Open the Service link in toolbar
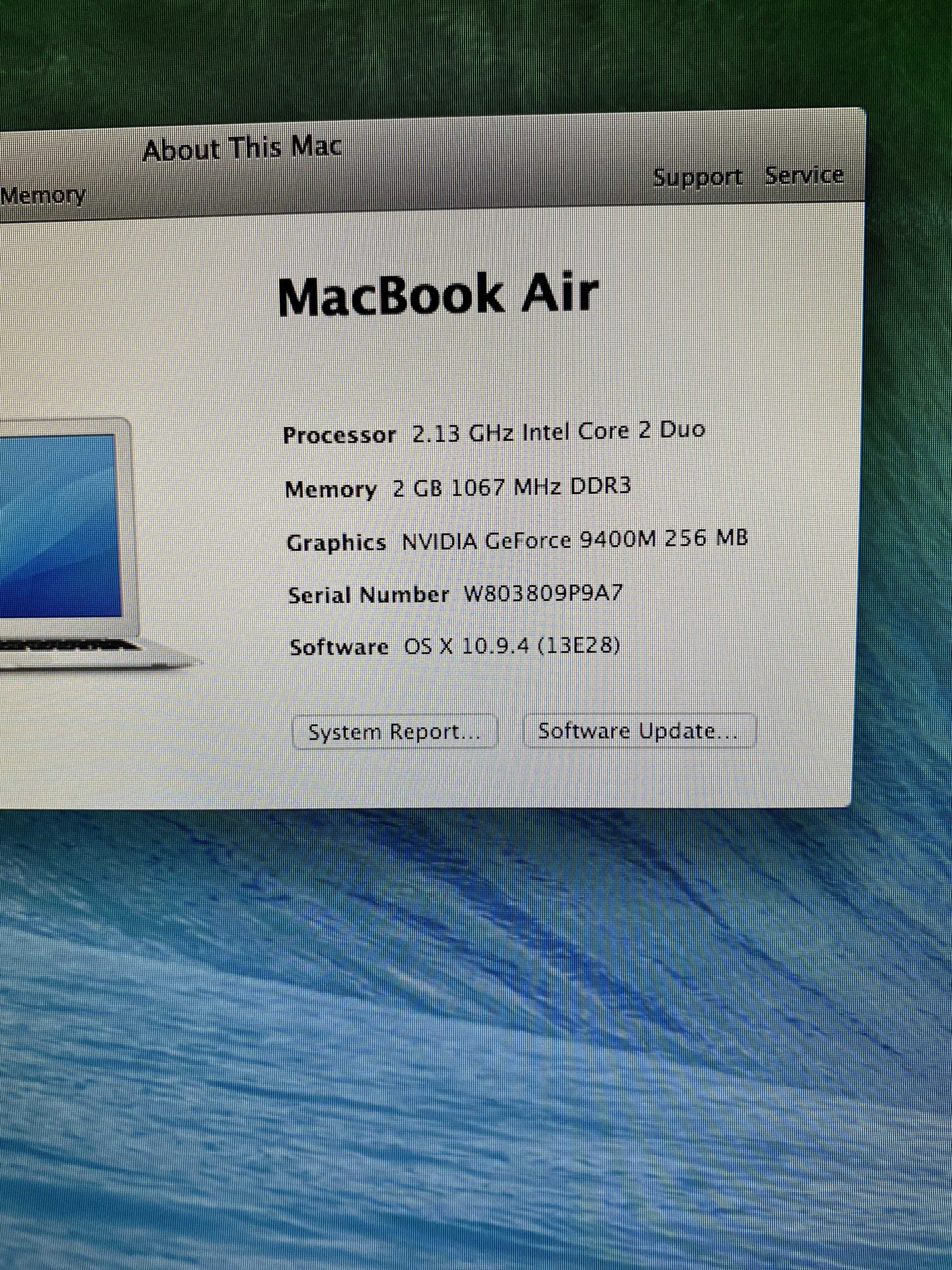Viewport: 952px width, 1270px height. click(804, 175)
